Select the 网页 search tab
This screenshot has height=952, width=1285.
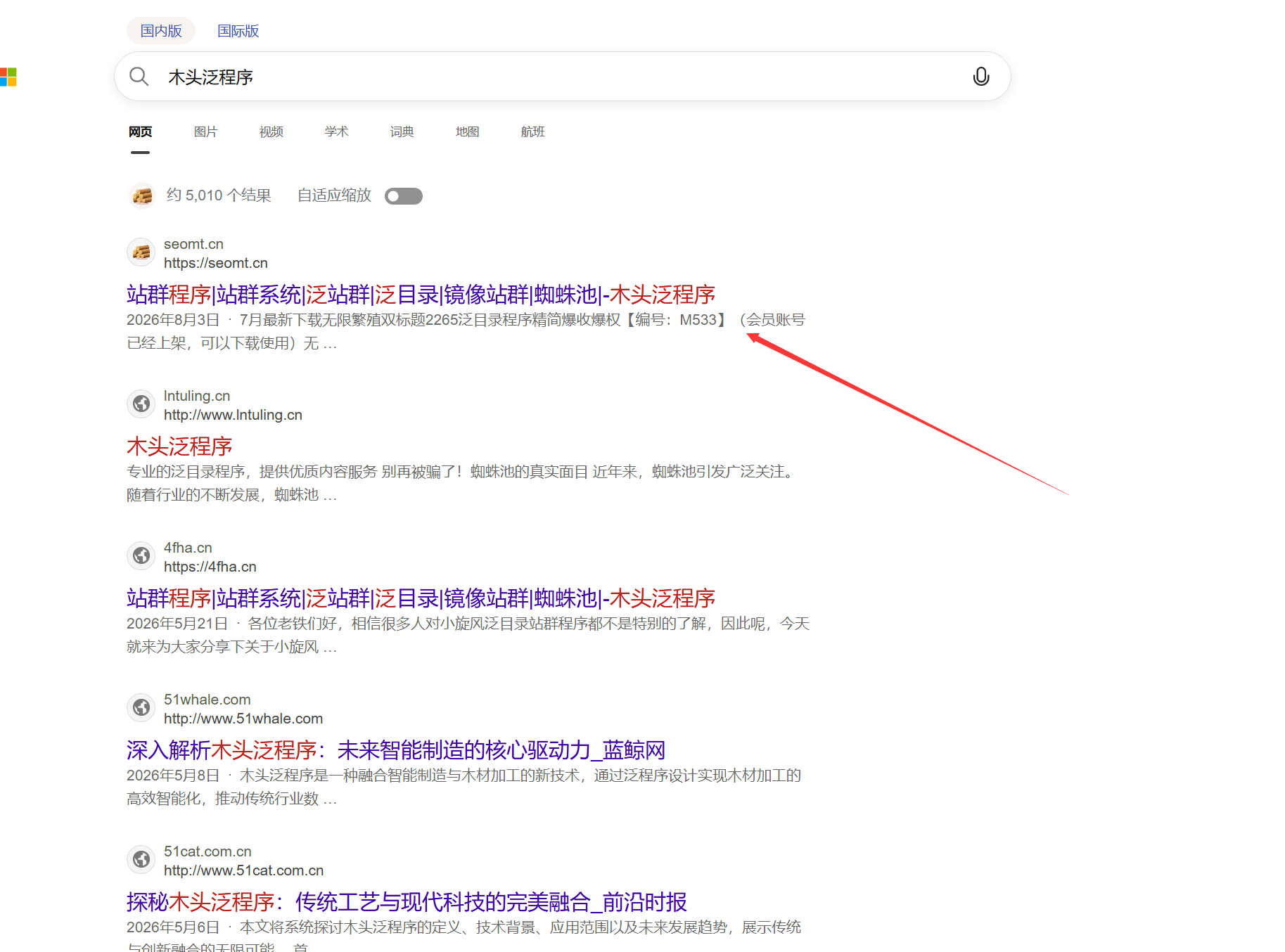pos(140,131)
